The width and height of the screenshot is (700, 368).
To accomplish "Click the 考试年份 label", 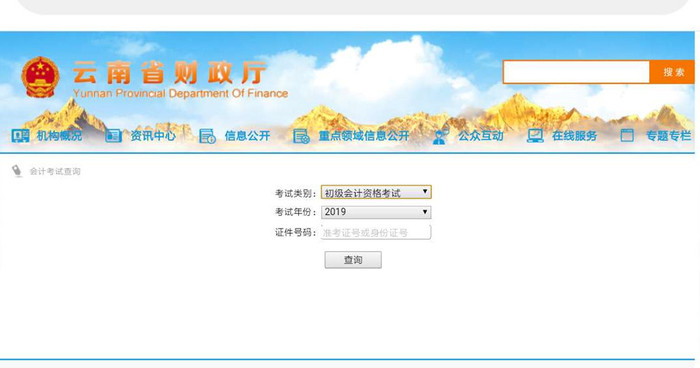I will pyautogui.click(x=295, y=212).
